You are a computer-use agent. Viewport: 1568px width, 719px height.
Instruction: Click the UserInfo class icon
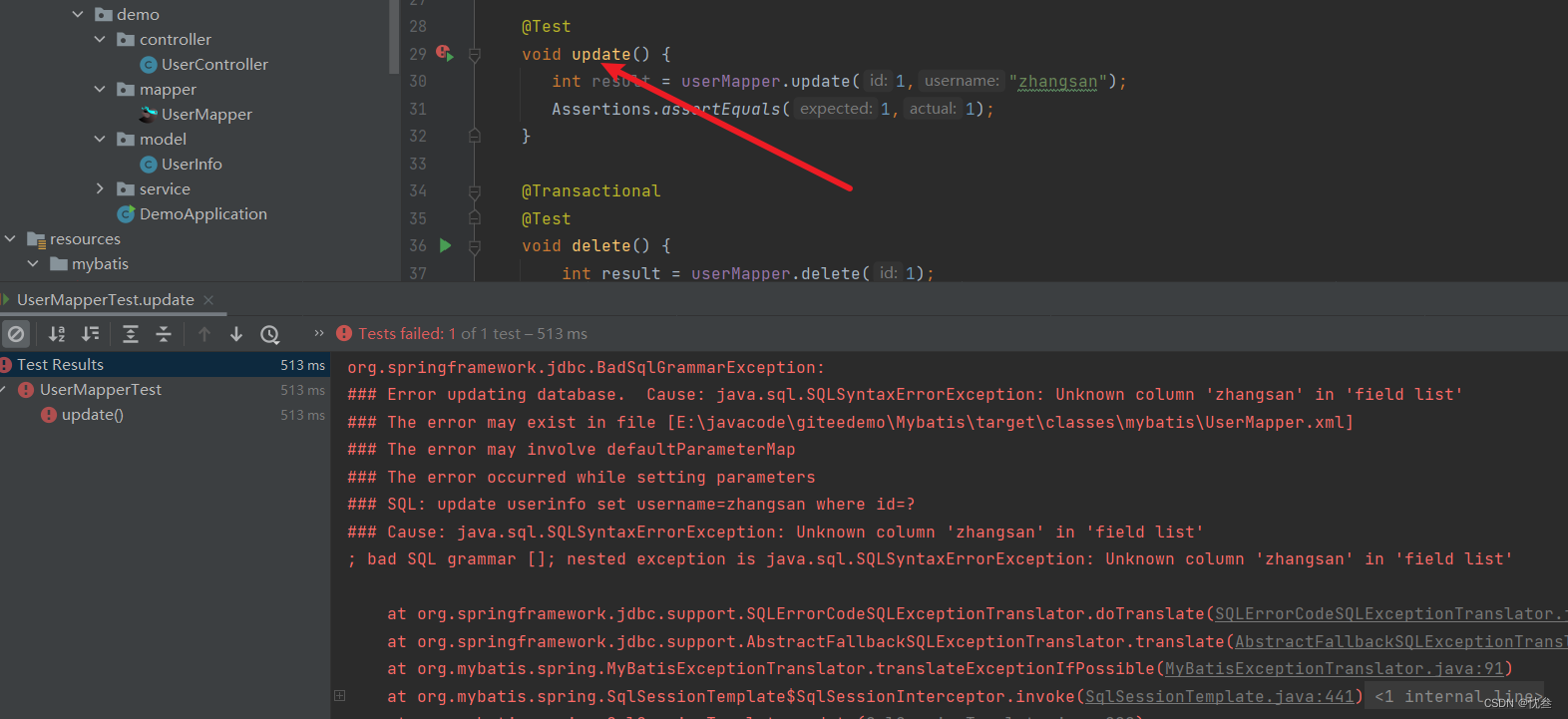(x=148, y=165)
